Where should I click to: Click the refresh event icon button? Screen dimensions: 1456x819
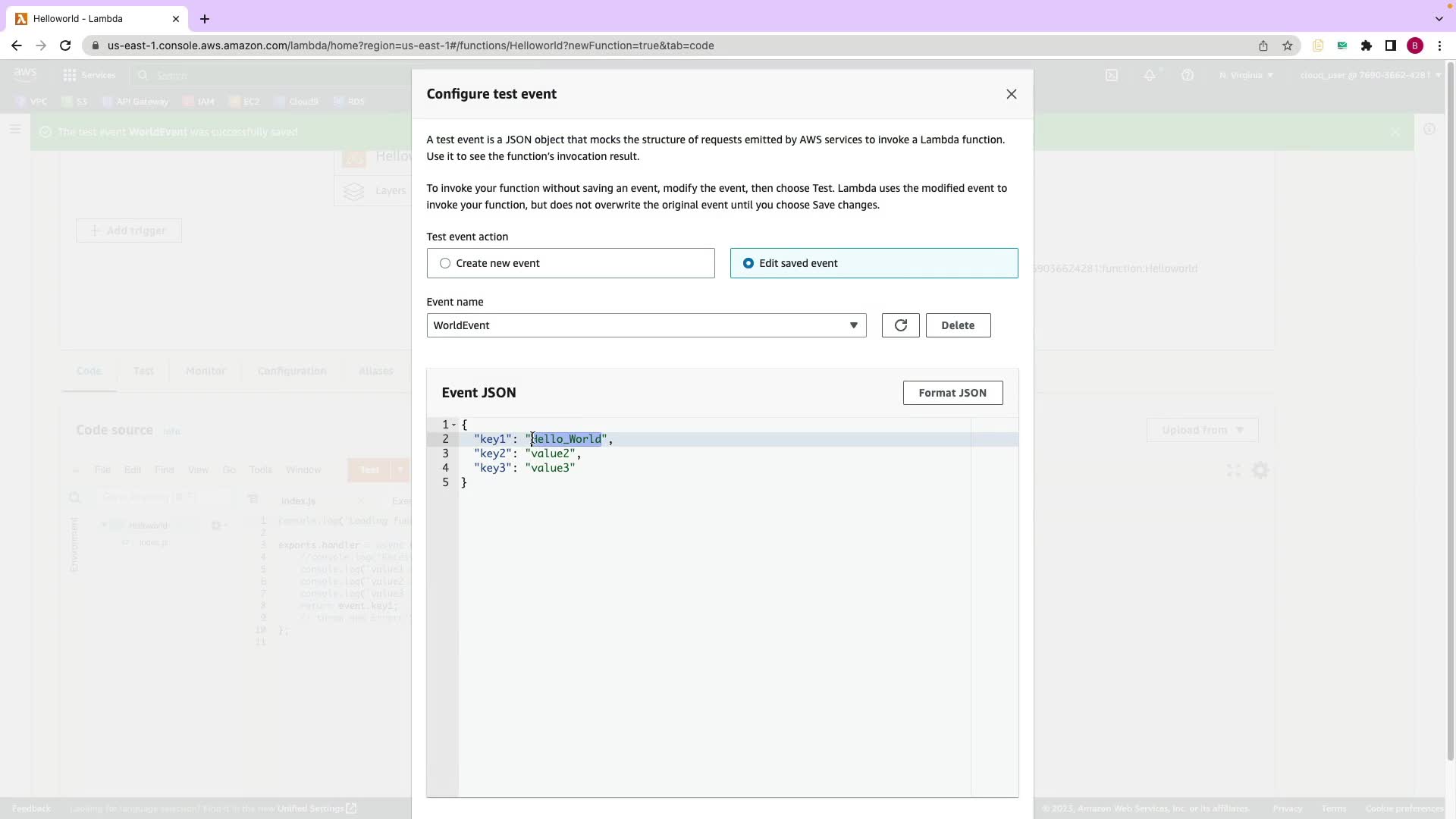coord(900,325)
